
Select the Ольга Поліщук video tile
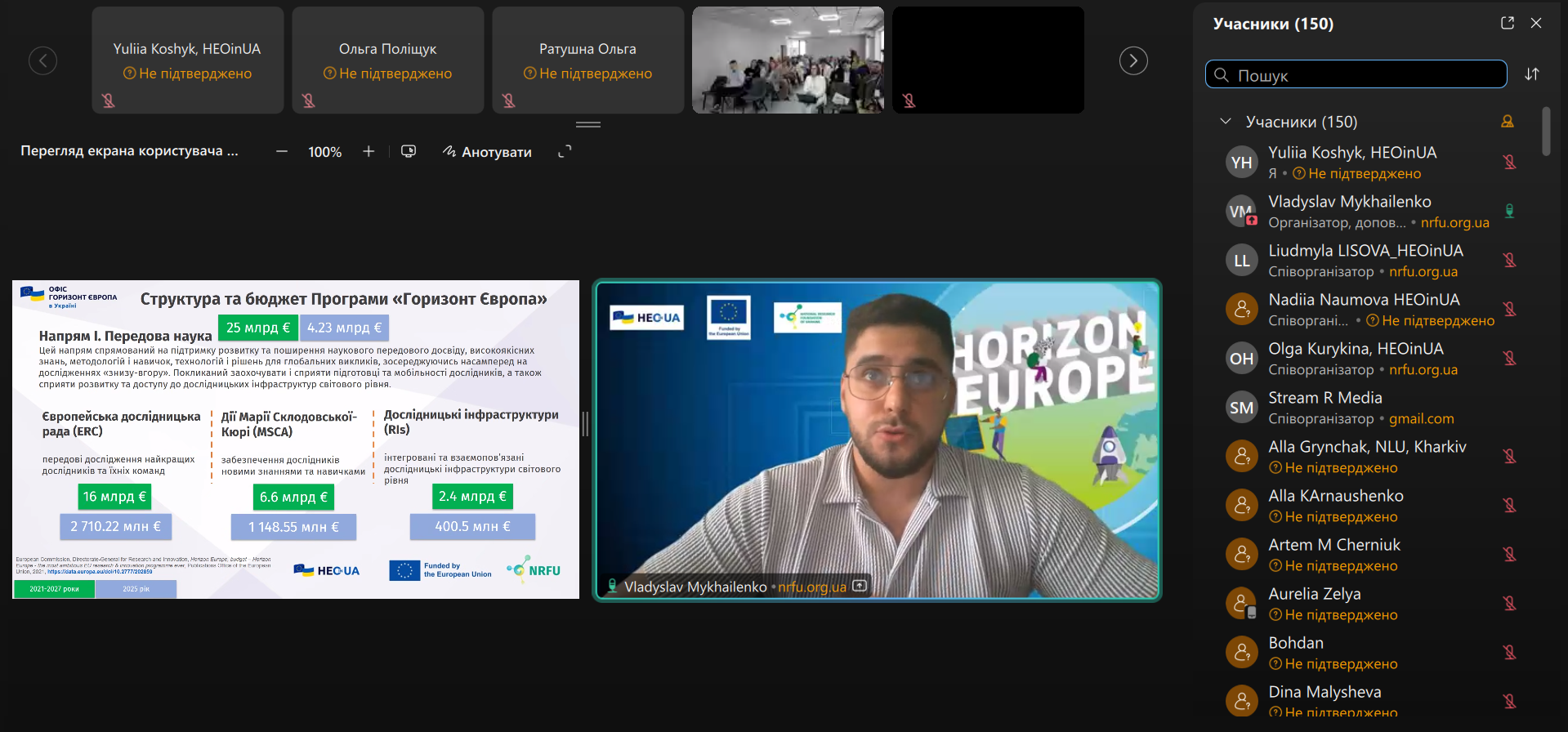[387, 60]
